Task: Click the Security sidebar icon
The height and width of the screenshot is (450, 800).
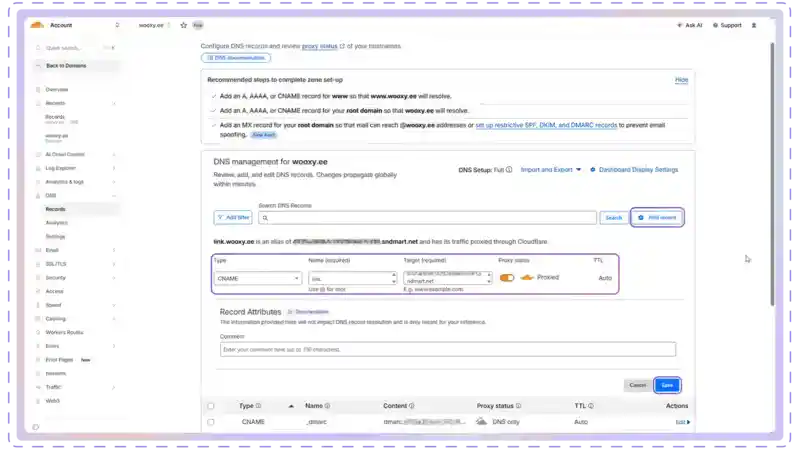Action: 38,278
